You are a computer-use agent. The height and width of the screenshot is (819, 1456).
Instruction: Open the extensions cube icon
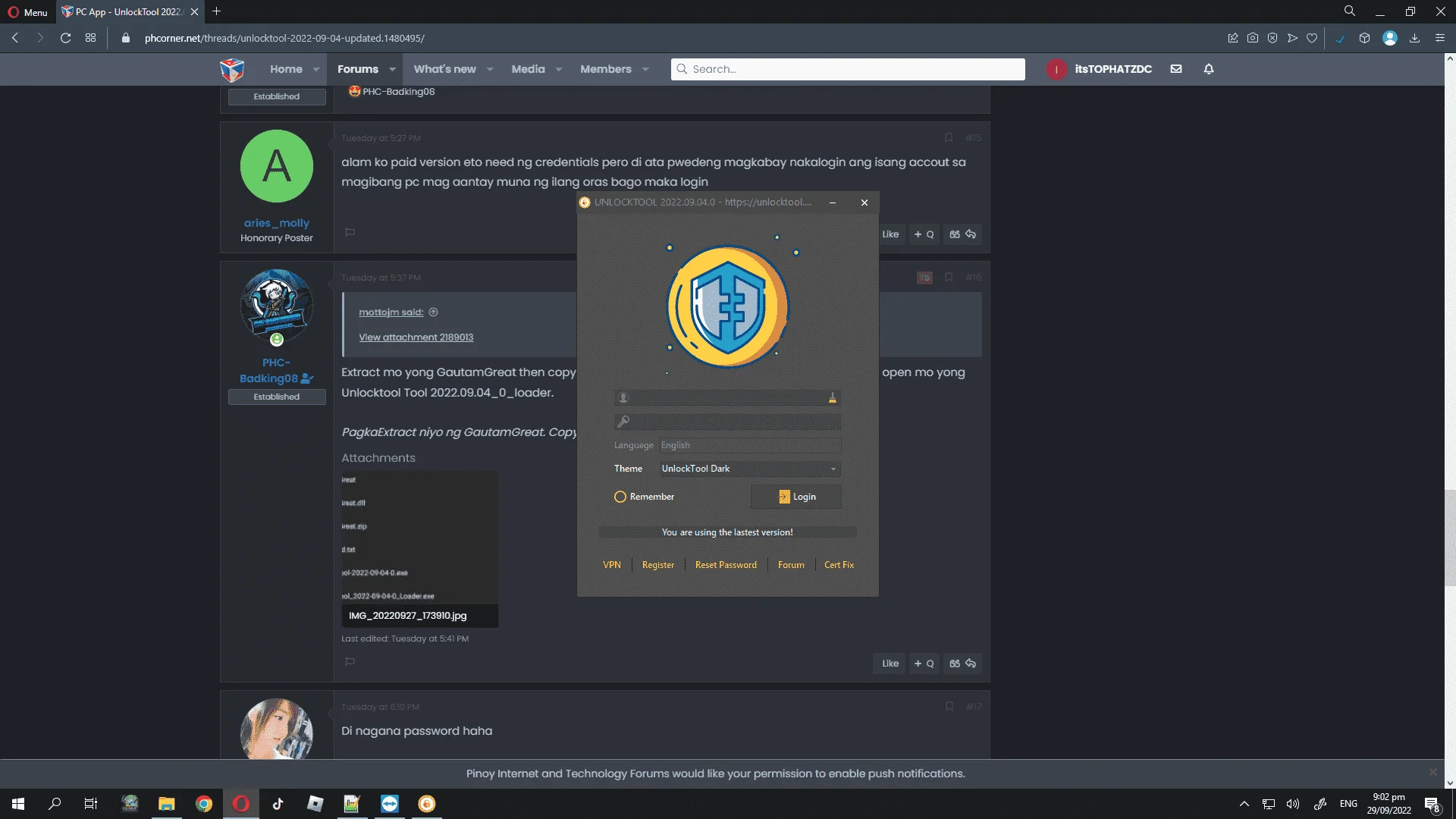click(1364, 38)
